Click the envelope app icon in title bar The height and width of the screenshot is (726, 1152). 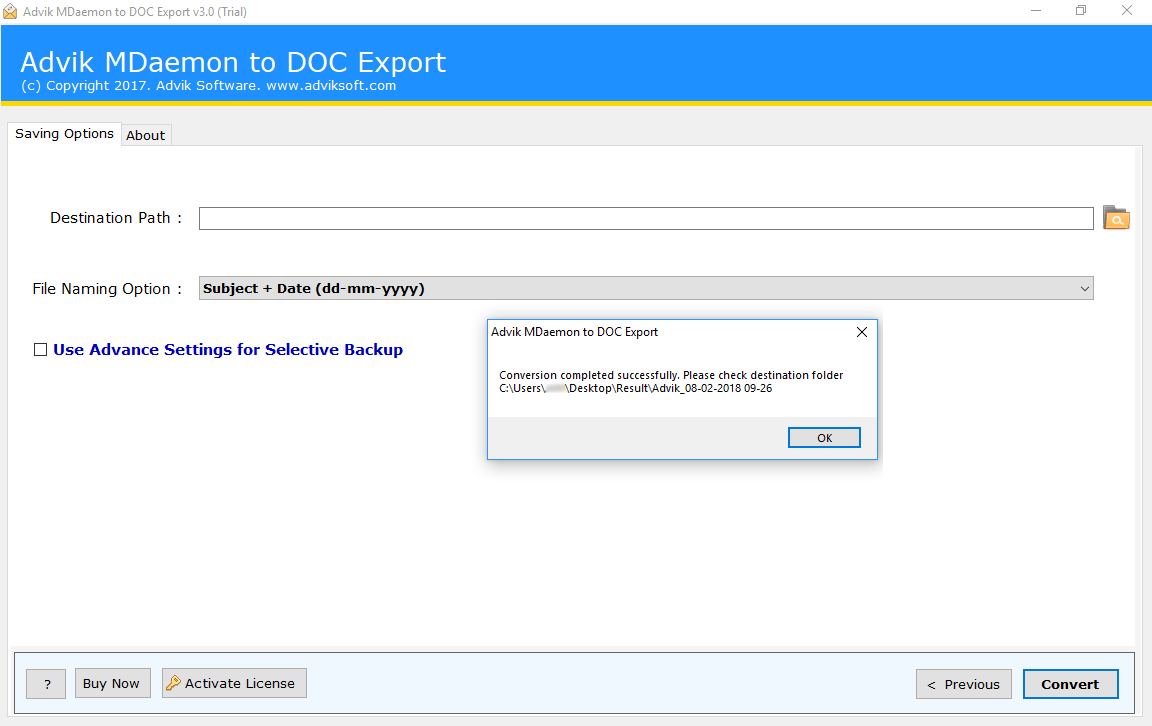[x=10, y=11]
